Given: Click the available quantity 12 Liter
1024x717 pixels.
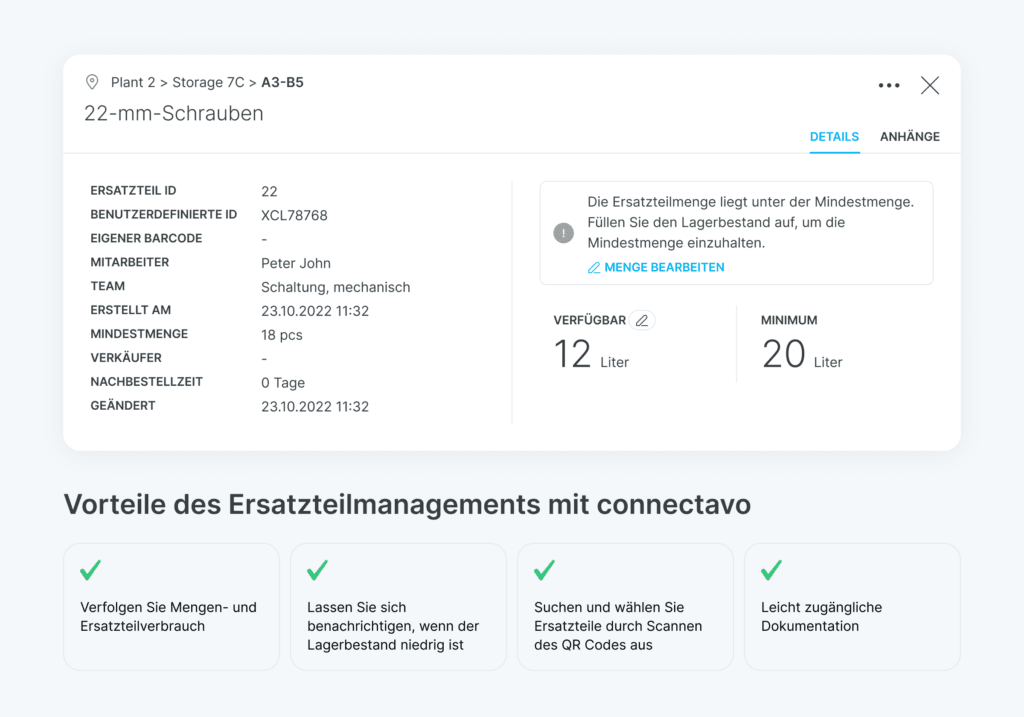Looking at the screenshot, I should [591, 355].
